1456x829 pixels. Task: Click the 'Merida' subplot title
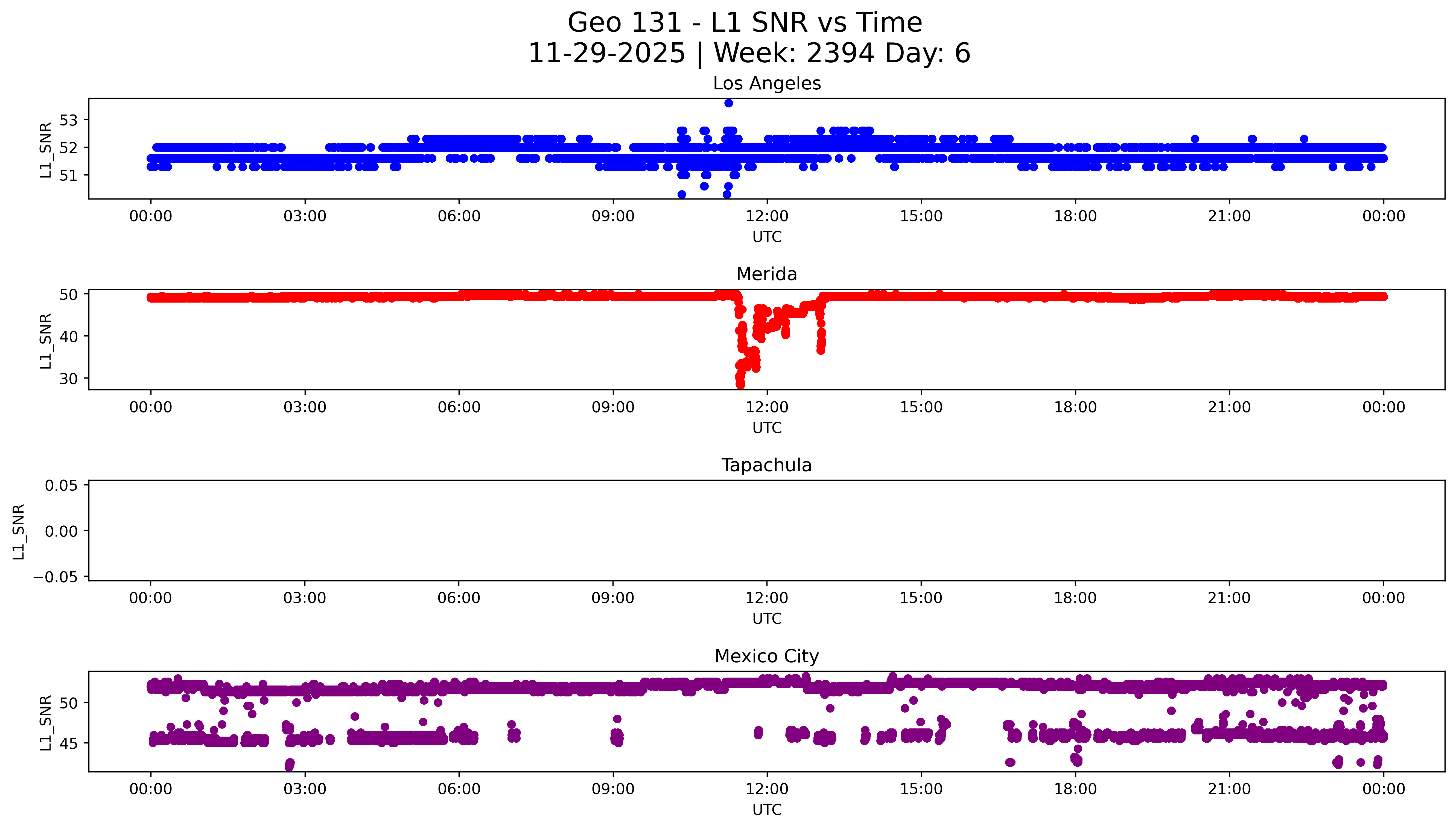[x=766, y=274]
